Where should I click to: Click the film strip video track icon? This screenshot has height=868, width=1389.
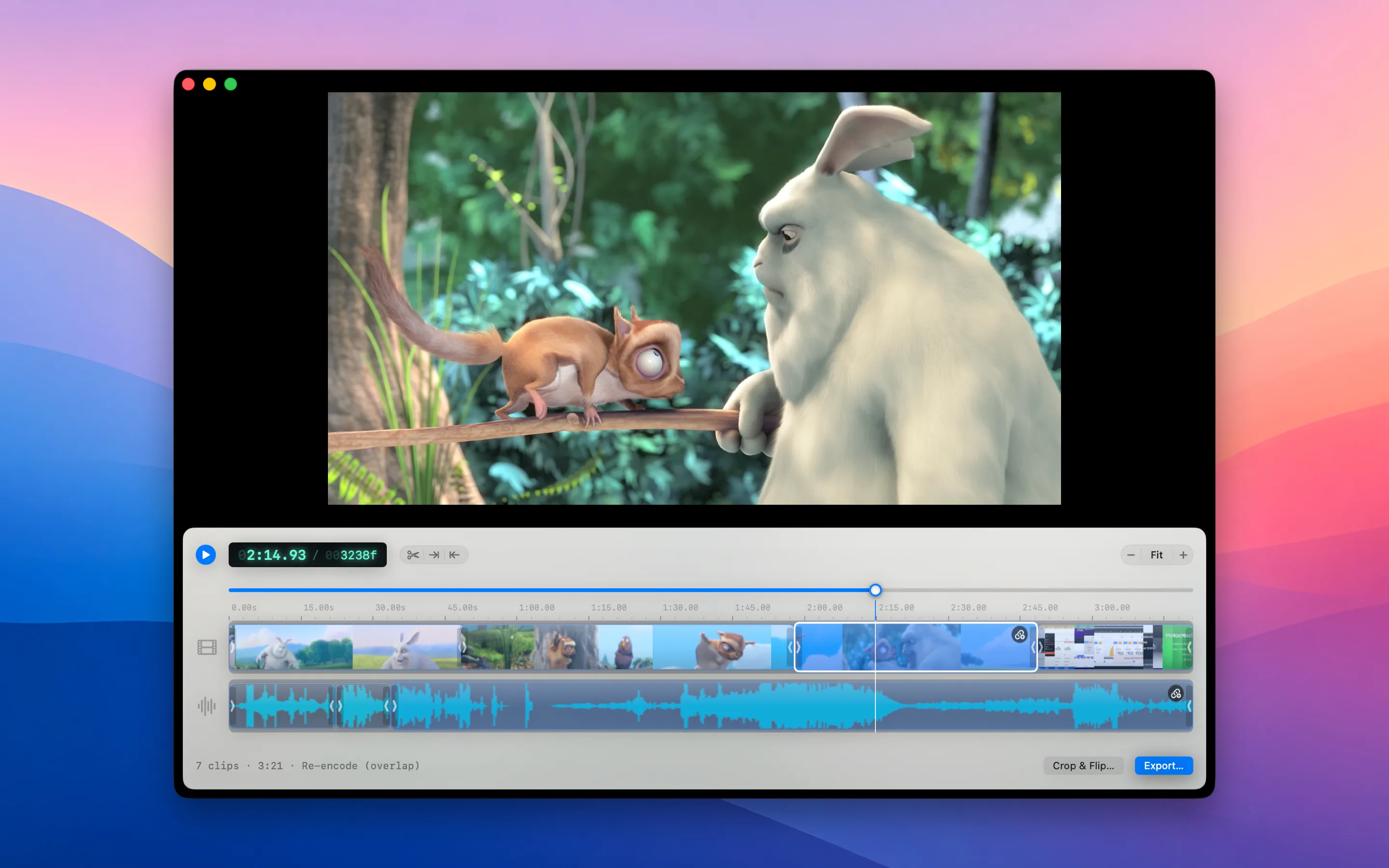click(206, 647)
